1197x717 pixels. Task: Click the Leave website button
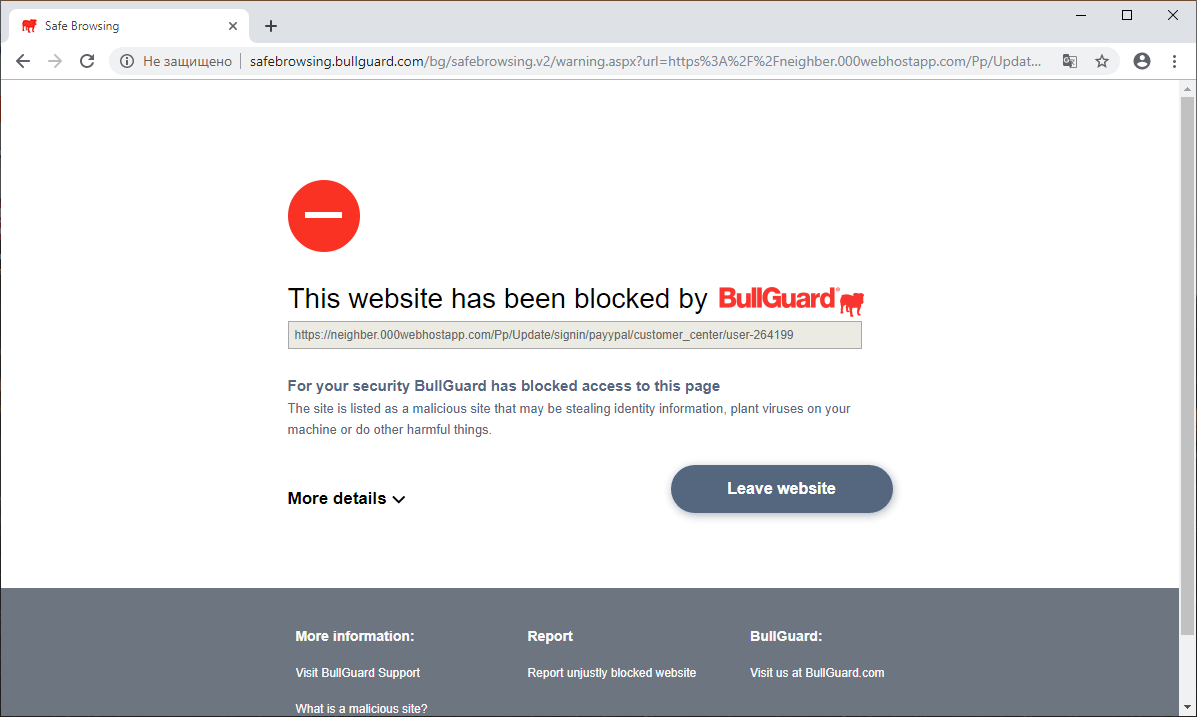(782, 489)
